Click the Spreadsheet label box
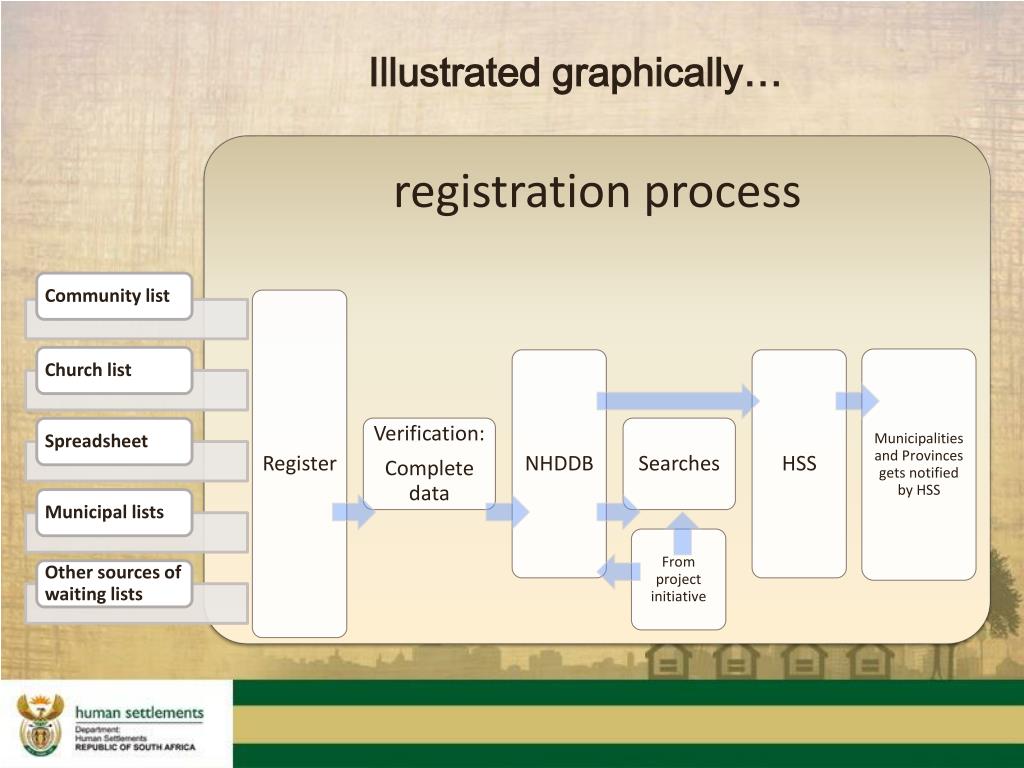Image resolution: width=1024 pixels, height=768 pixels. click(113, 442)
